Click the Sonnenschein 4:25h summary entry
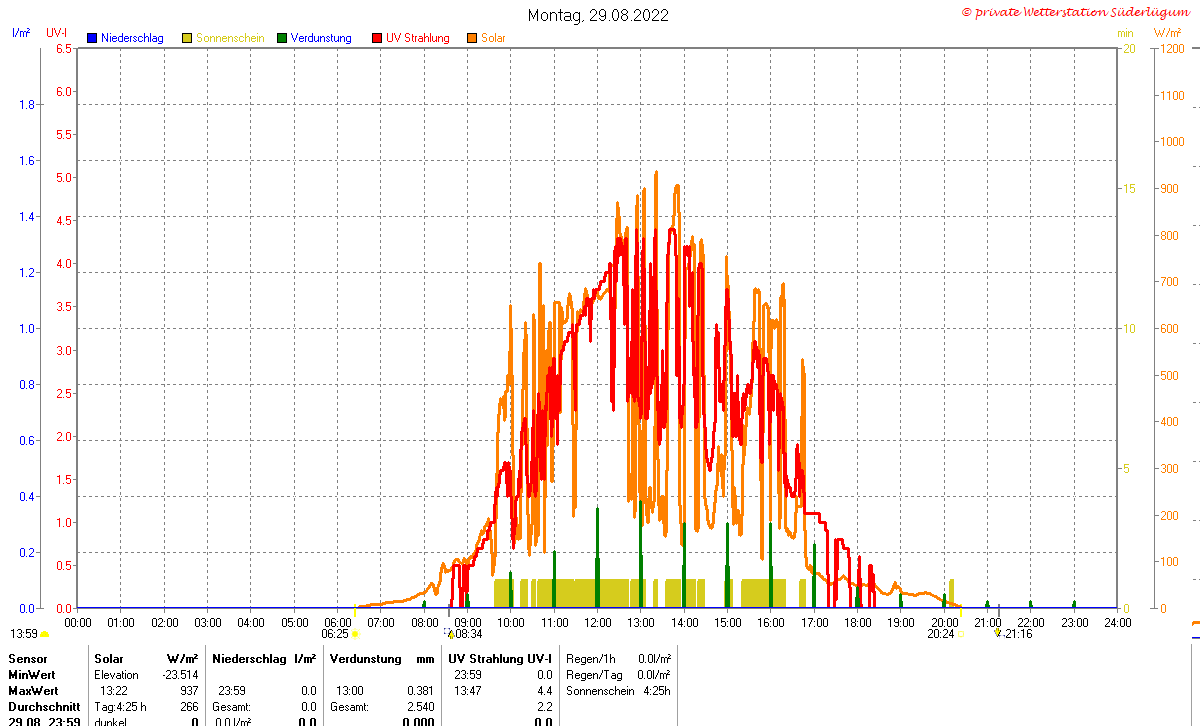The image size is (1200, 726). (x=616, y=691)
